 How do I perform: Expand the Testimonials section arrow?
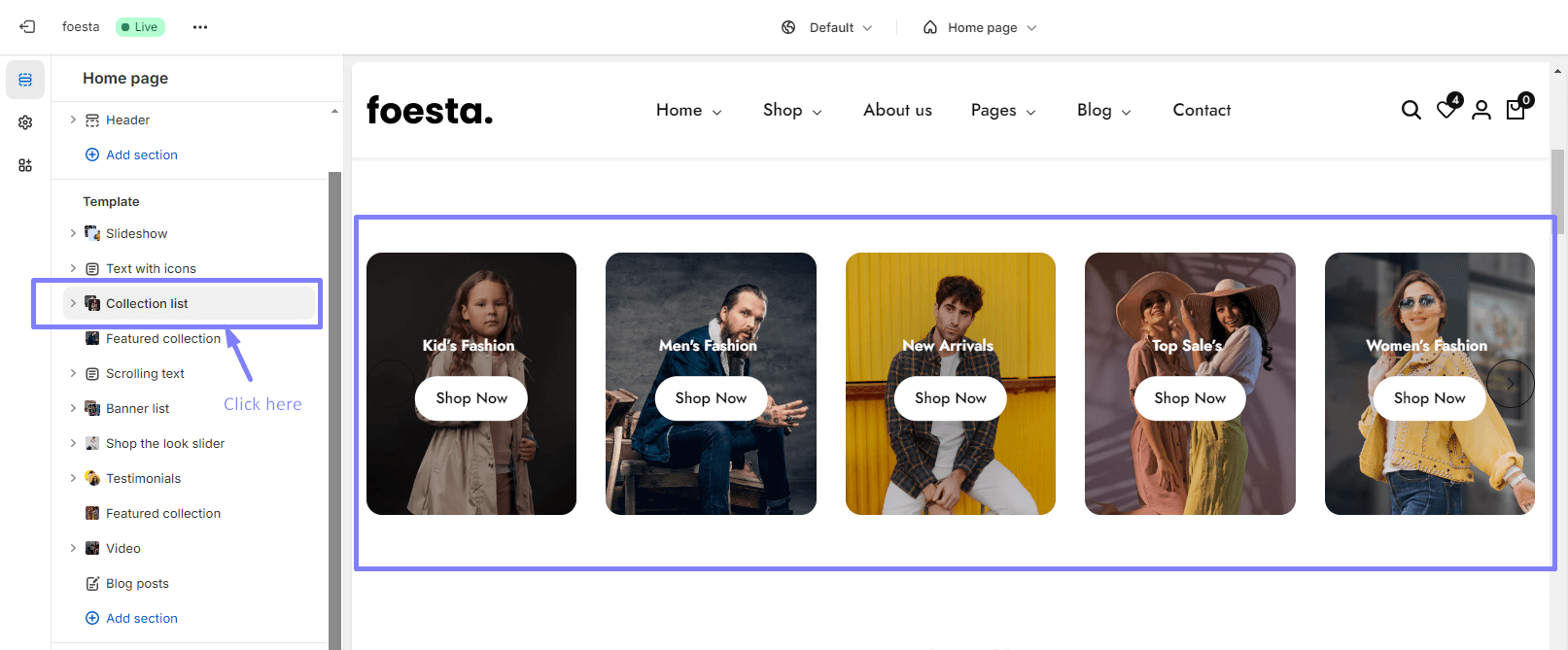(x=73, y=478)
